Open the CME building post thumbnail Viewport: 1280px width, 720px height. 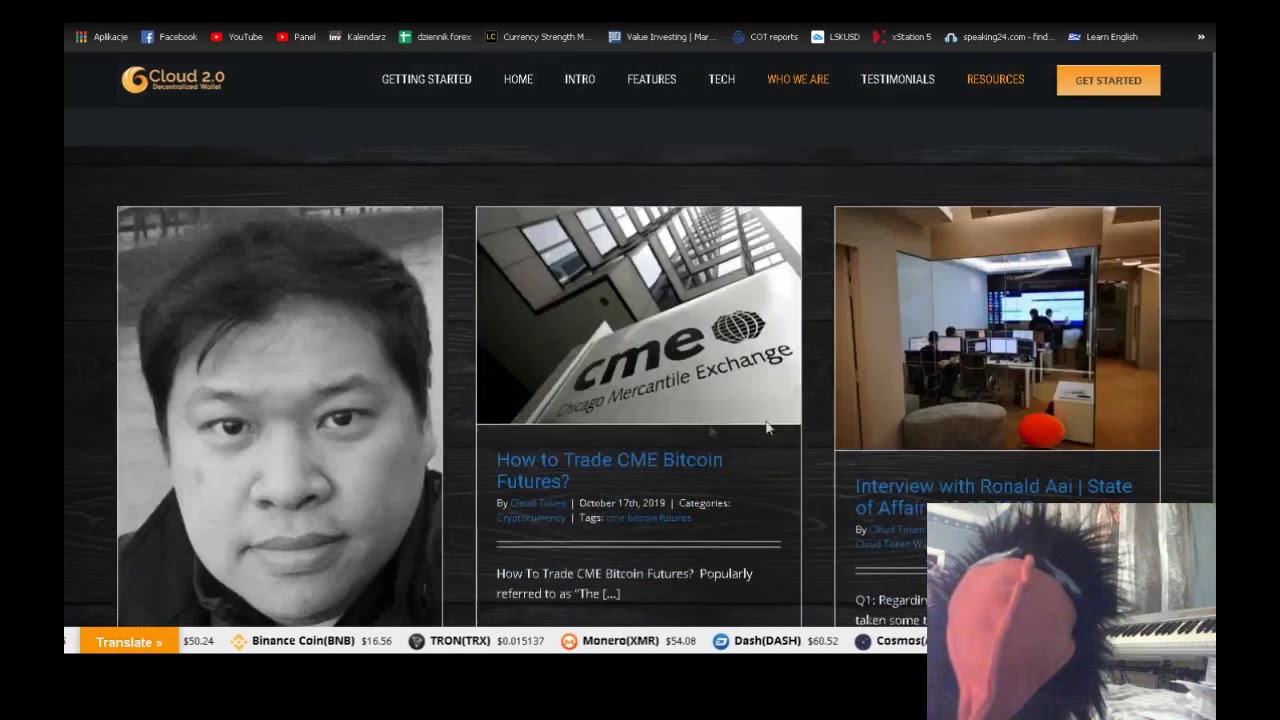639,316
